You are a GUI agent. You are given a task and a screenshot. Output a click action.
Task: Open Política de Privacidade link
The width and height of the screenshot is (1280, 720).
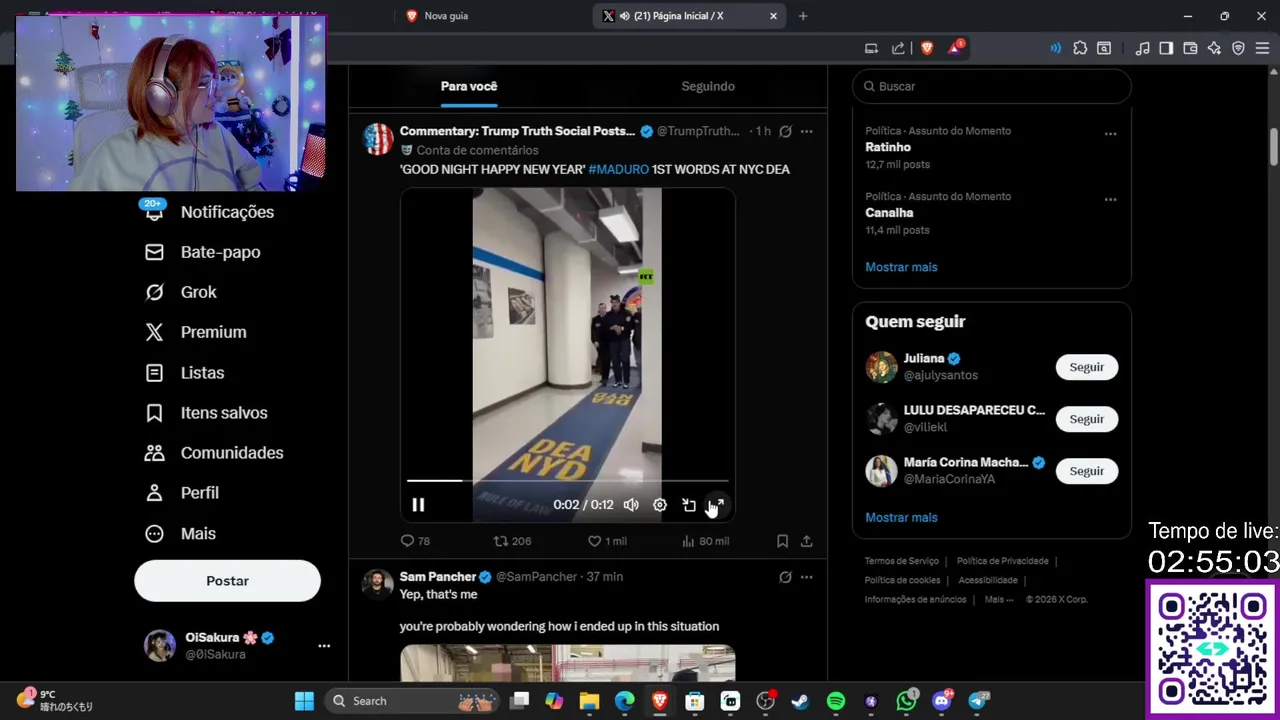click(x=1002, y=561)
